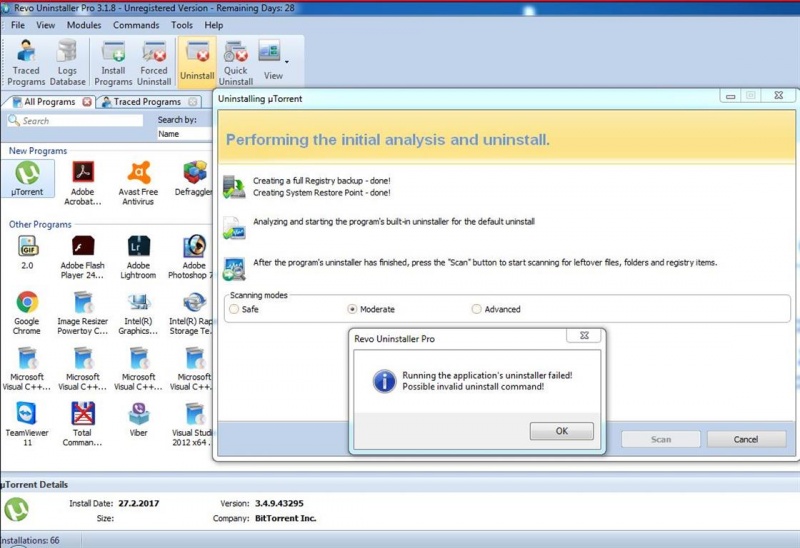Screen dimensions: 800x548
Task: Close the All Programs tab
Action: click(87, 102)
